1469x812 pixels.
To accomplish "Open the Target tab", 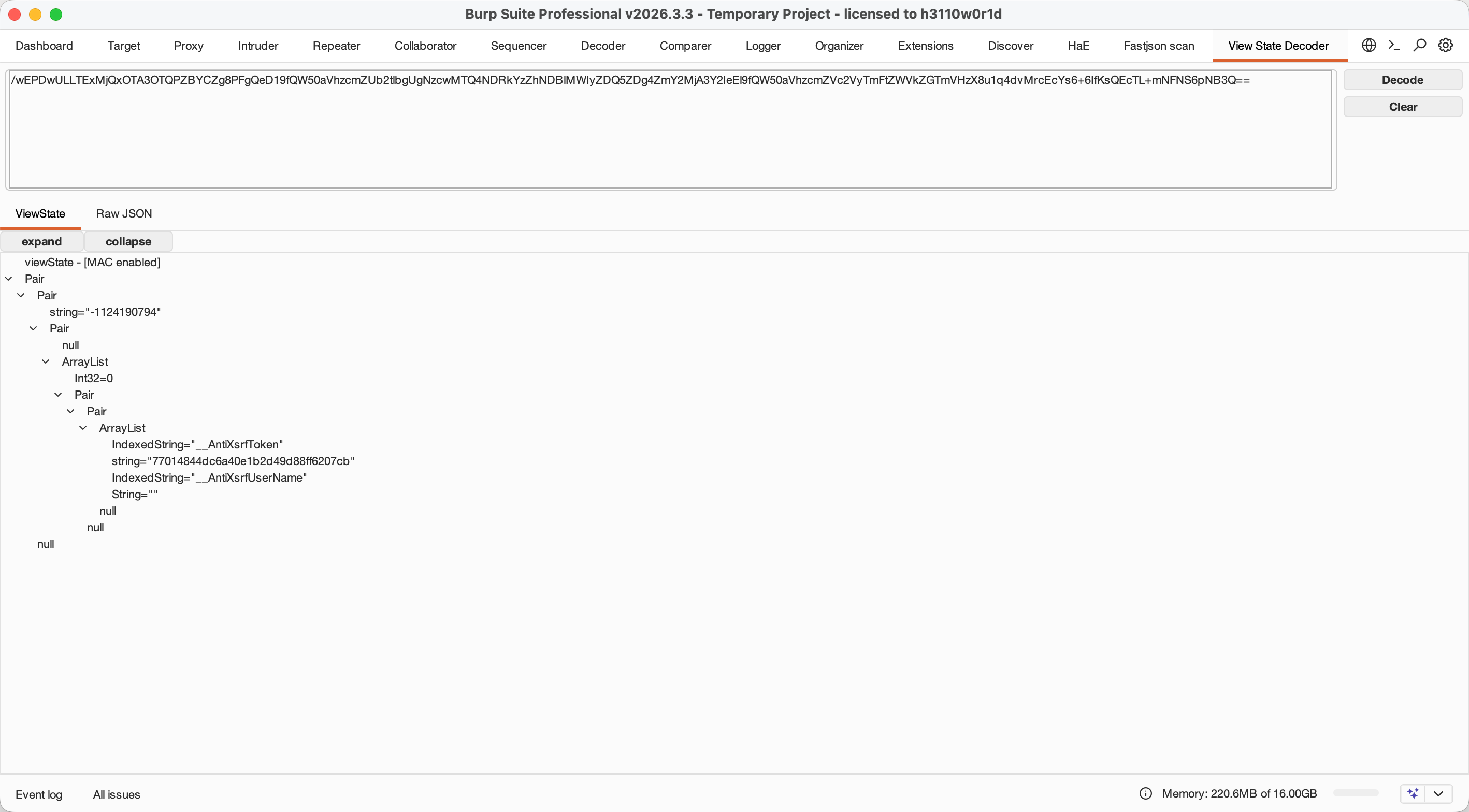I will coord(124,46).
